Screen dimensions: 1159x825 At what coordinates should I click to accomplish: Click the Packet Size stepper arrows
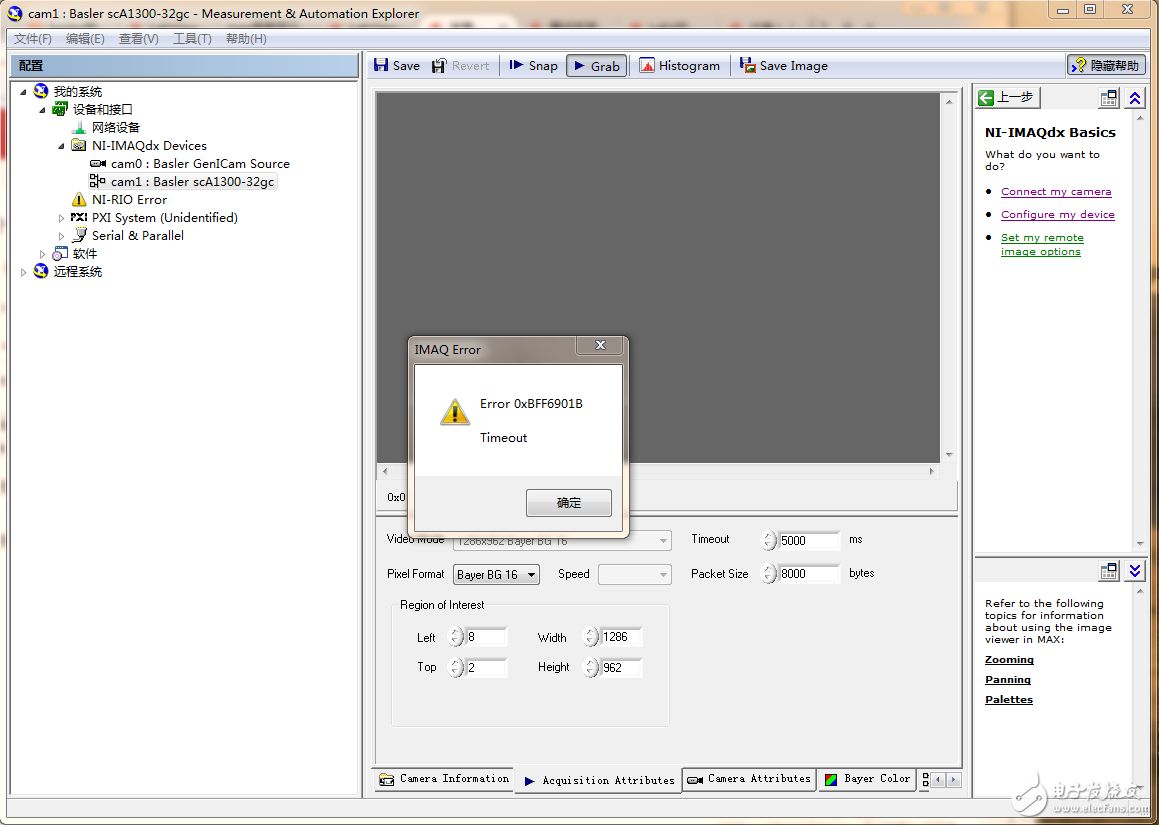coord(769,574)
